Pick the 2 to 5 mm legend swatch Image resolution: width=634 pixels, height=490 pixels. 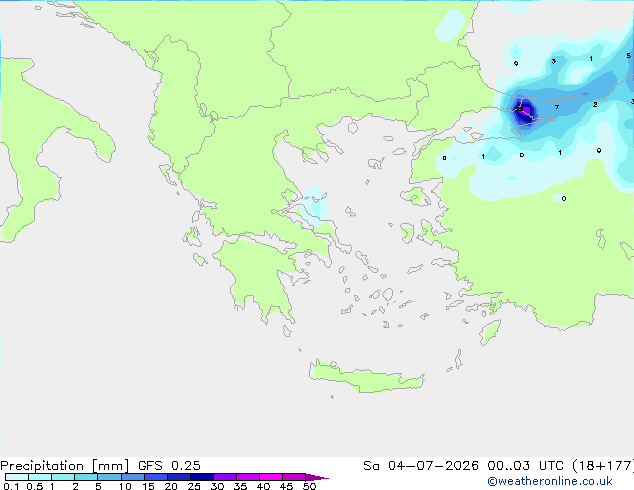[86, 477]
